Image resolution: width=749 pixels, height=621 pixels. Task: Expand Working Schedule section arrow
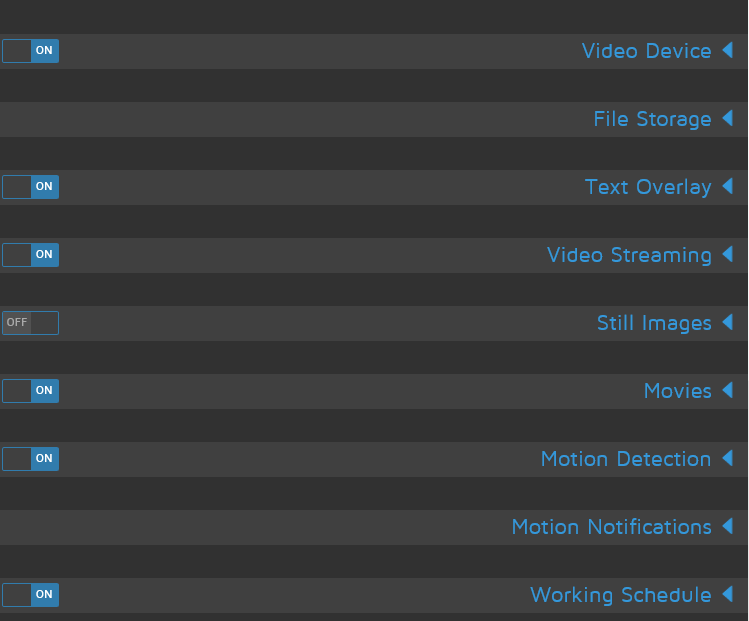[728, 594]
